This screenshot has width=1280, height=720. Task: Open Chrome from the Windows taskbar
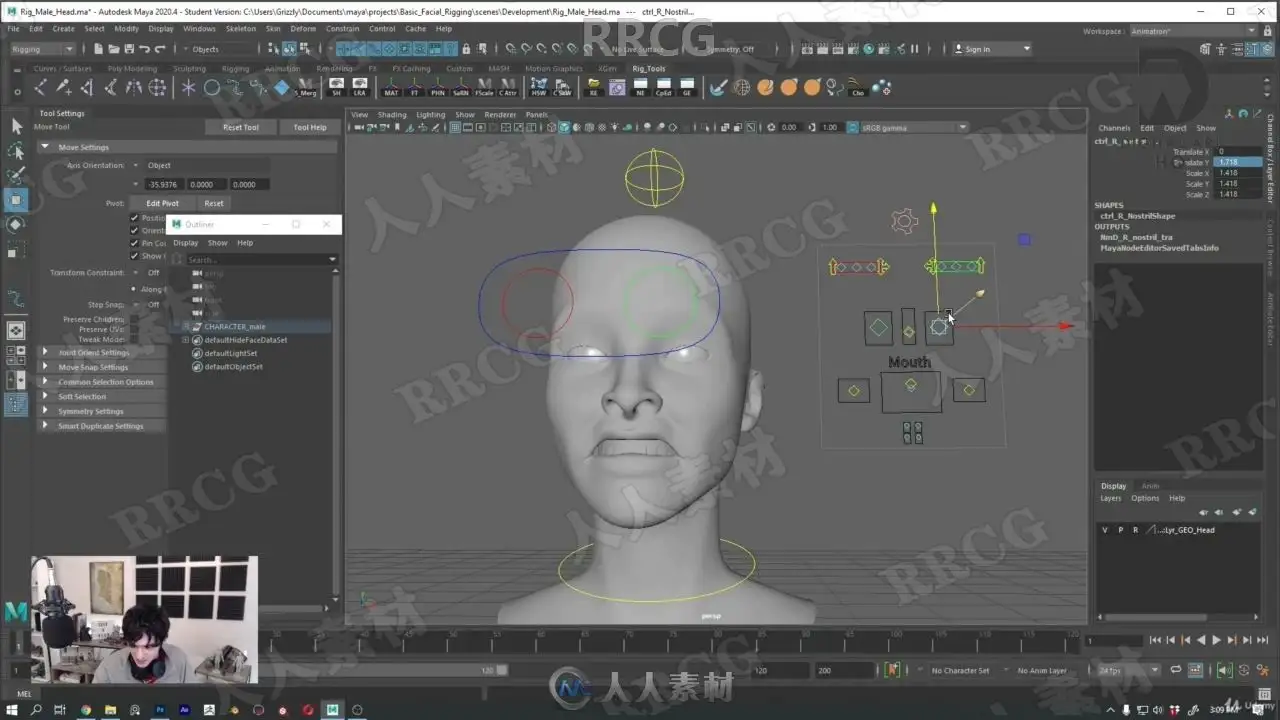(x=85, y=710)
